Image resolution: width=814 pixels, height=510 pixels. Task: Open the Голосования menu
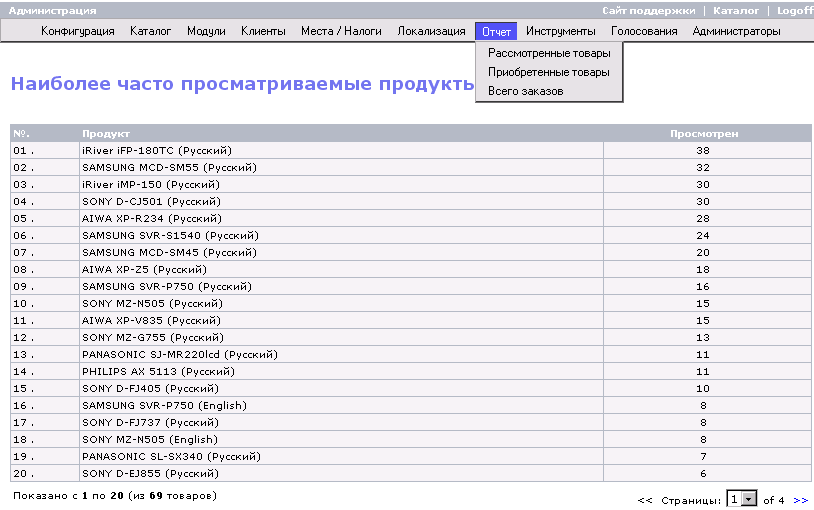pos(644,31)
